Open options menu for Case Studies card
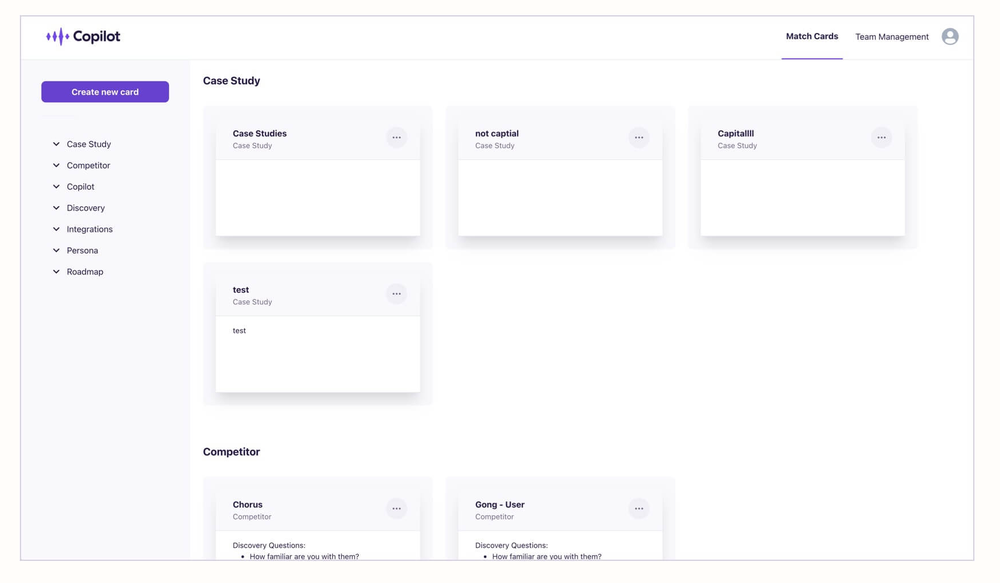 [x=396, y=138]
